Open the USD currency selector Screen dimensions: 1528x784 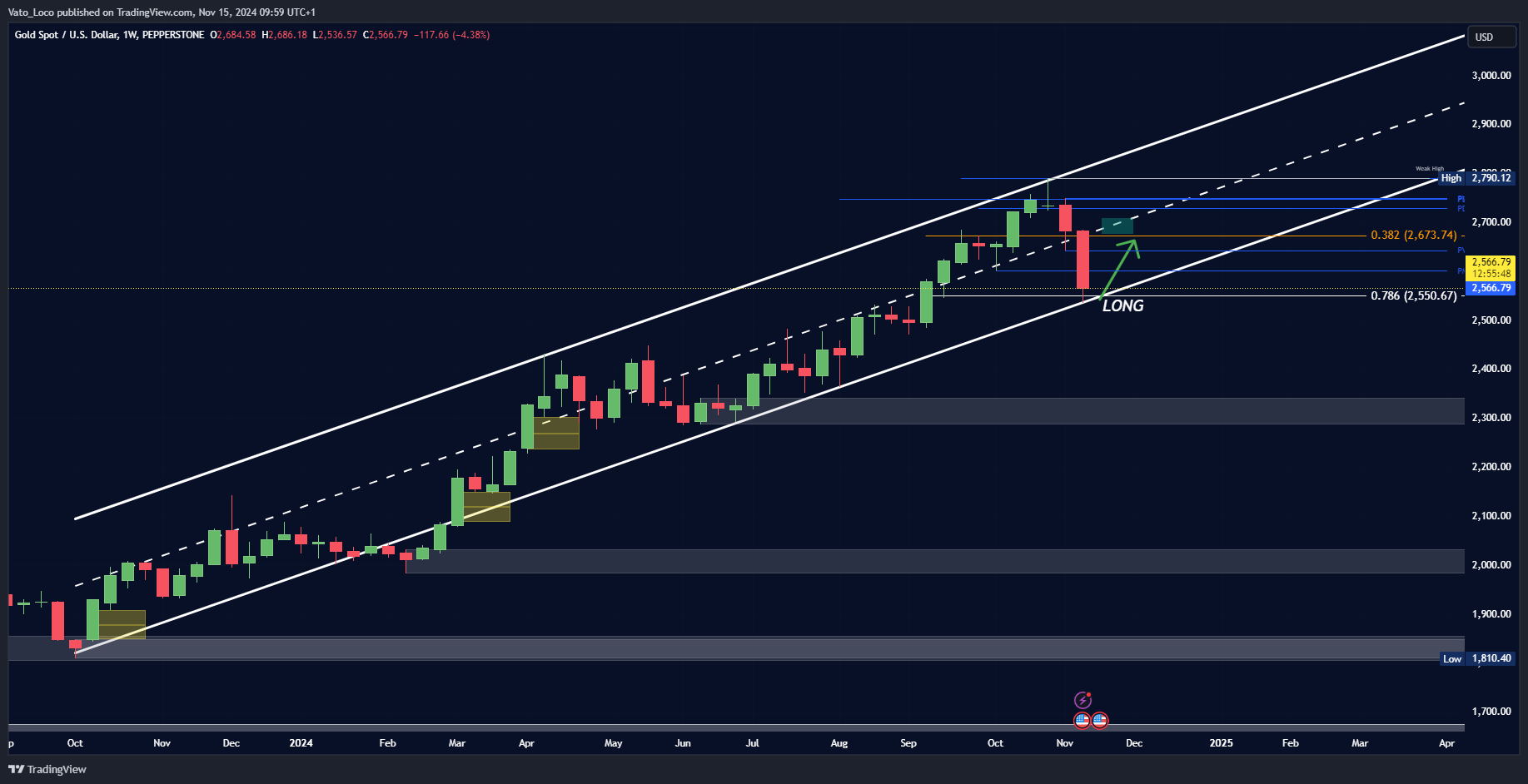1491,37
